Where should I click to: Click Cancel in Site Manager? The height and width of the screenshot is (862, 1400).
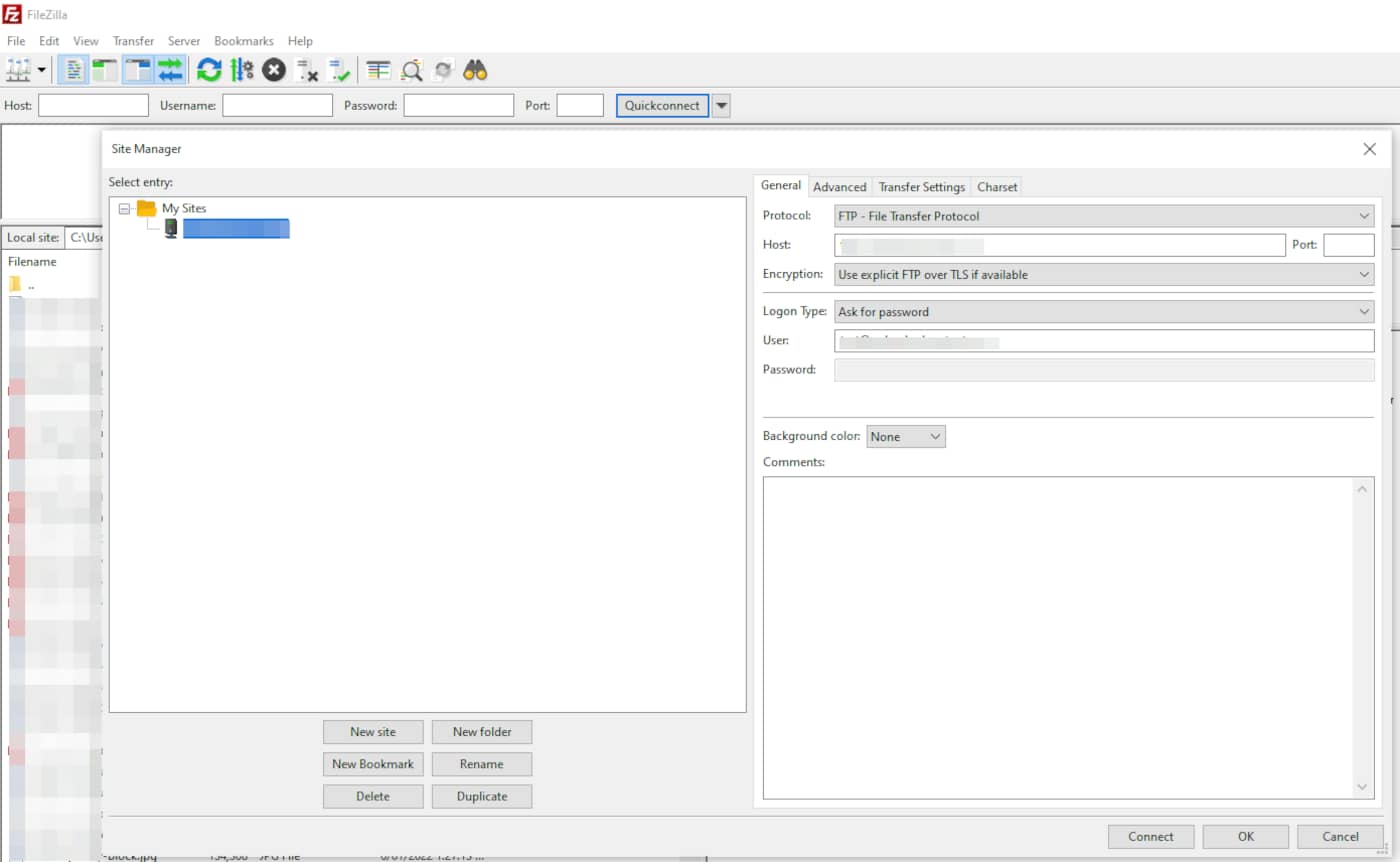coord(1340,837)
